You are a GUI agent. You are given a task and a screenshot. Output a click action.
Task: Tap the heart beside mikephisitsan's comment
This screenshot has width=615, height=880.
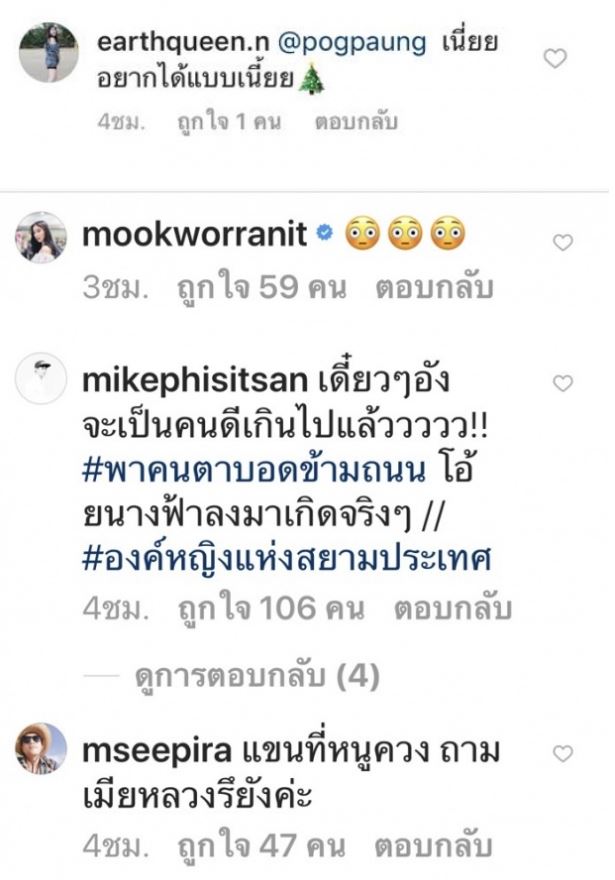(563, 383)
